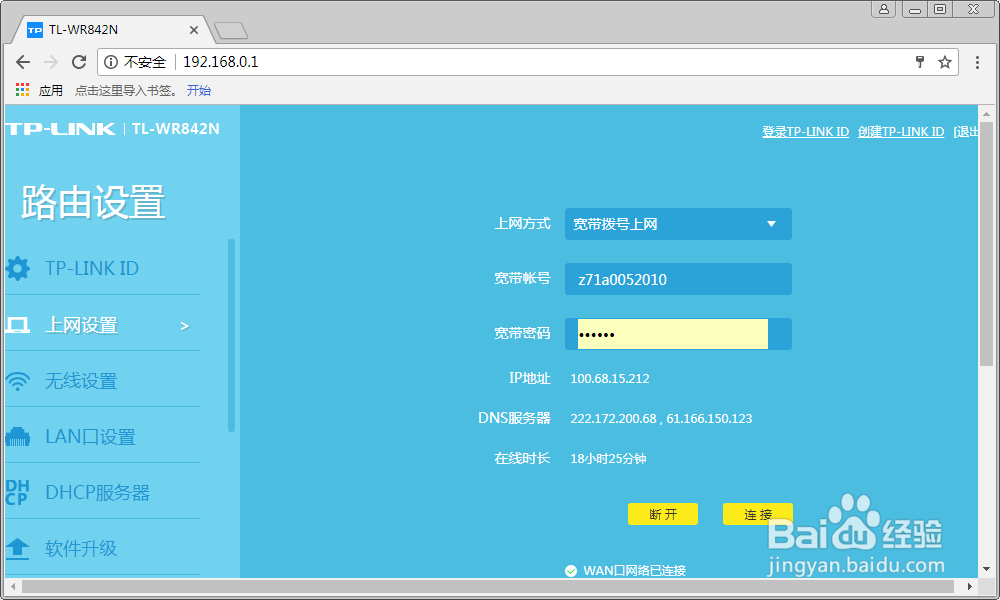Click the dropdown arrow beside 宽带拨号上网

[x=771, y=224]
